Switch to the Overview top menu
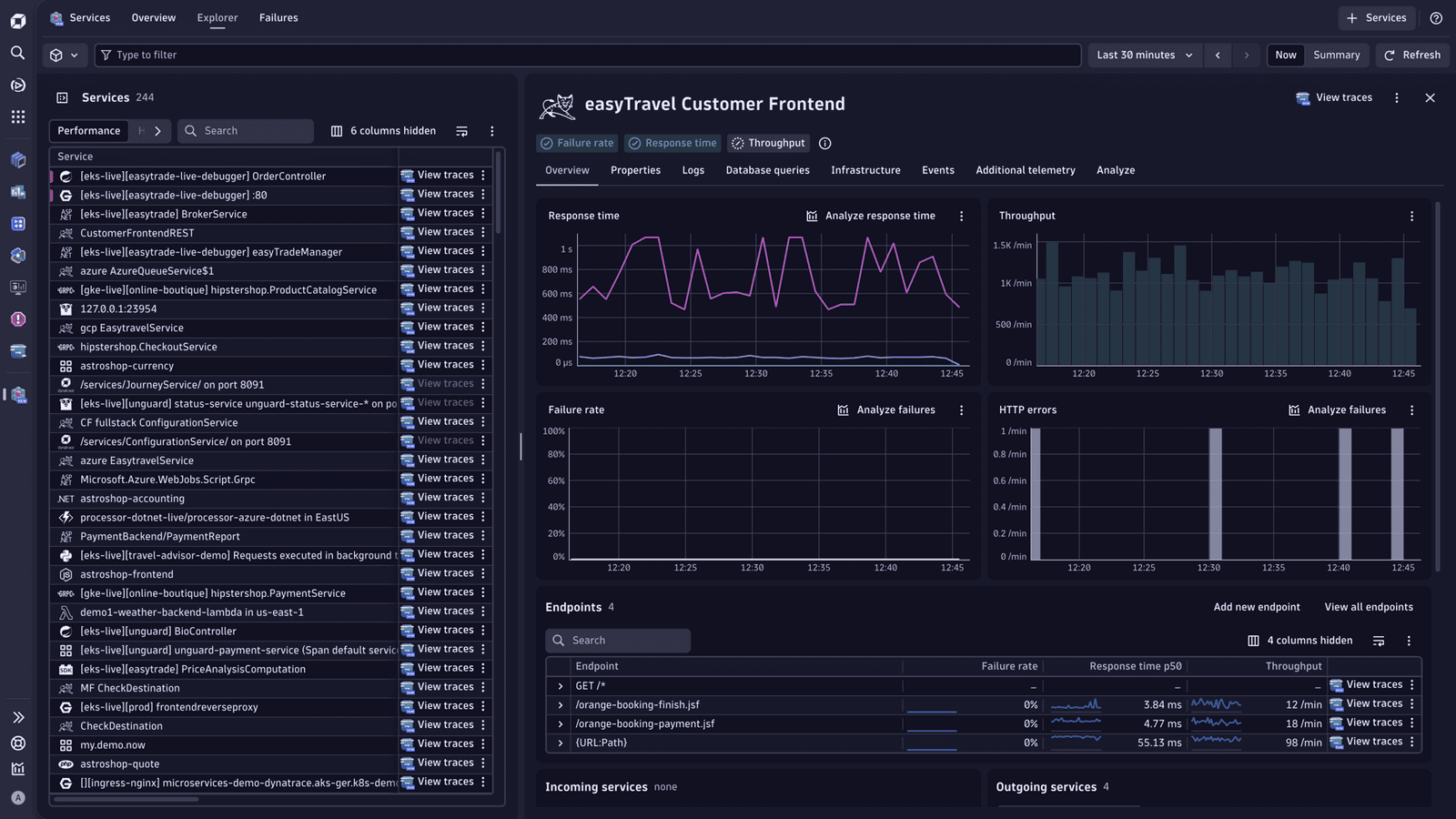 (153, 18)
